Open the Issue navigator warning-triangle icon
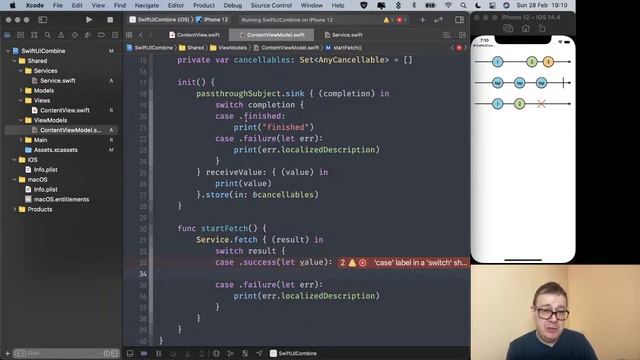This screenshot has height=360, width=640. (x=61, y=35)
